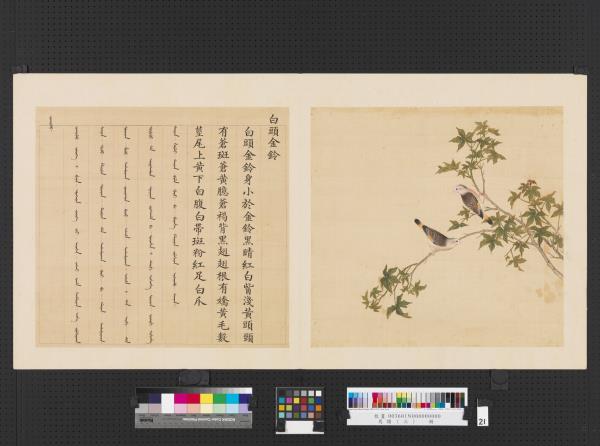Image resolution: width=600 pixels, height=446 pixels.
Task: Click the white-headed bird perched on the upper branch
Action: coord(473,203)
